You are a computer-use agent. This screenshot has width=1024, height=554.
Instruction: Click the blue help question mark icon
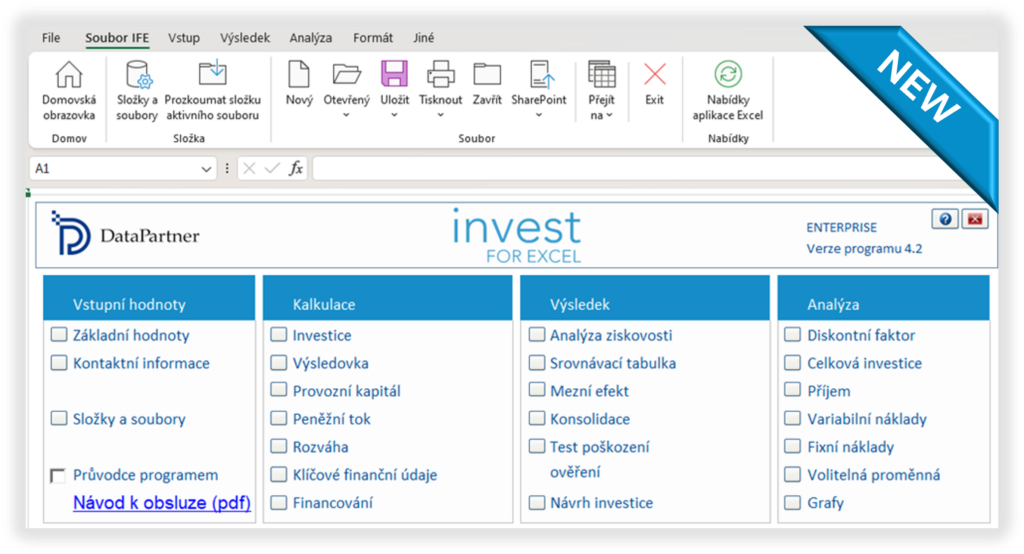pyautogui.click(x=943, y=219)
